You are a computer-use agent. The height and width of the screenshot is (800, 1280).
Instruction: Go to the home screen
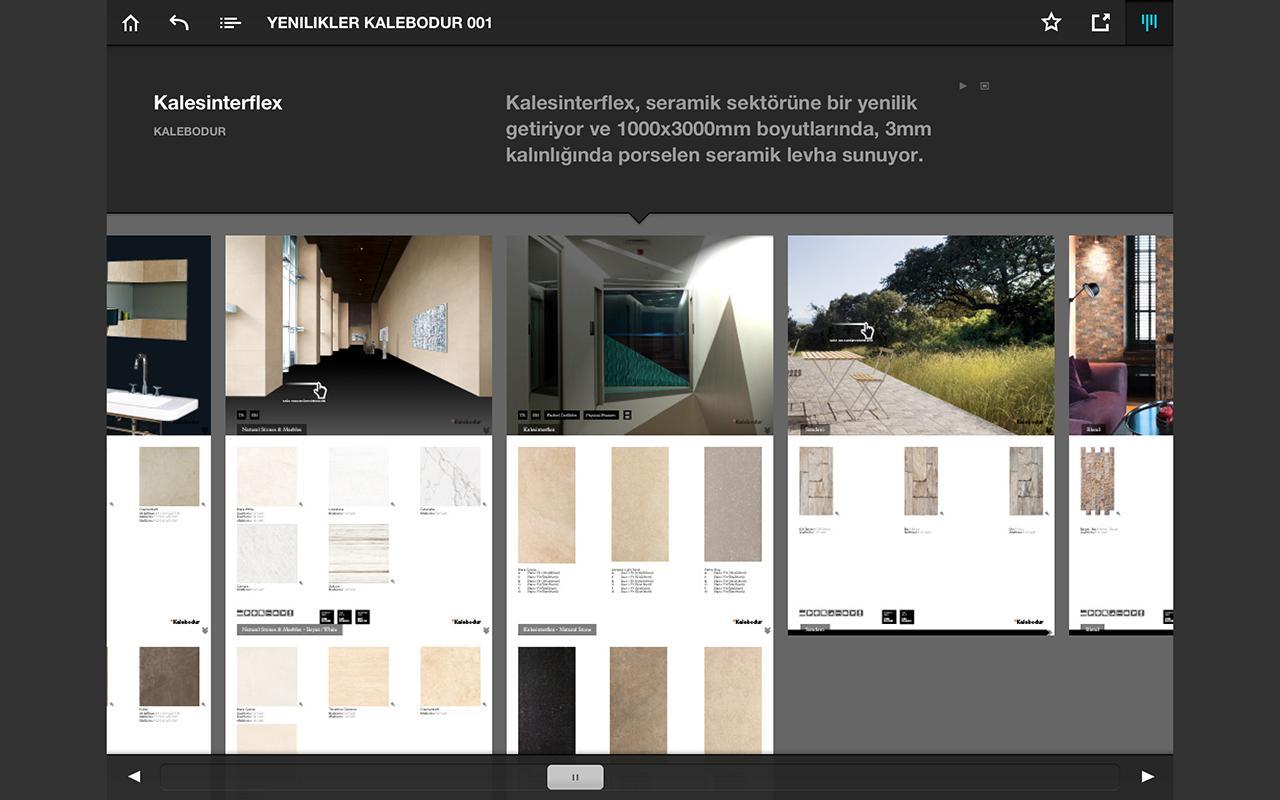(131, 22)
